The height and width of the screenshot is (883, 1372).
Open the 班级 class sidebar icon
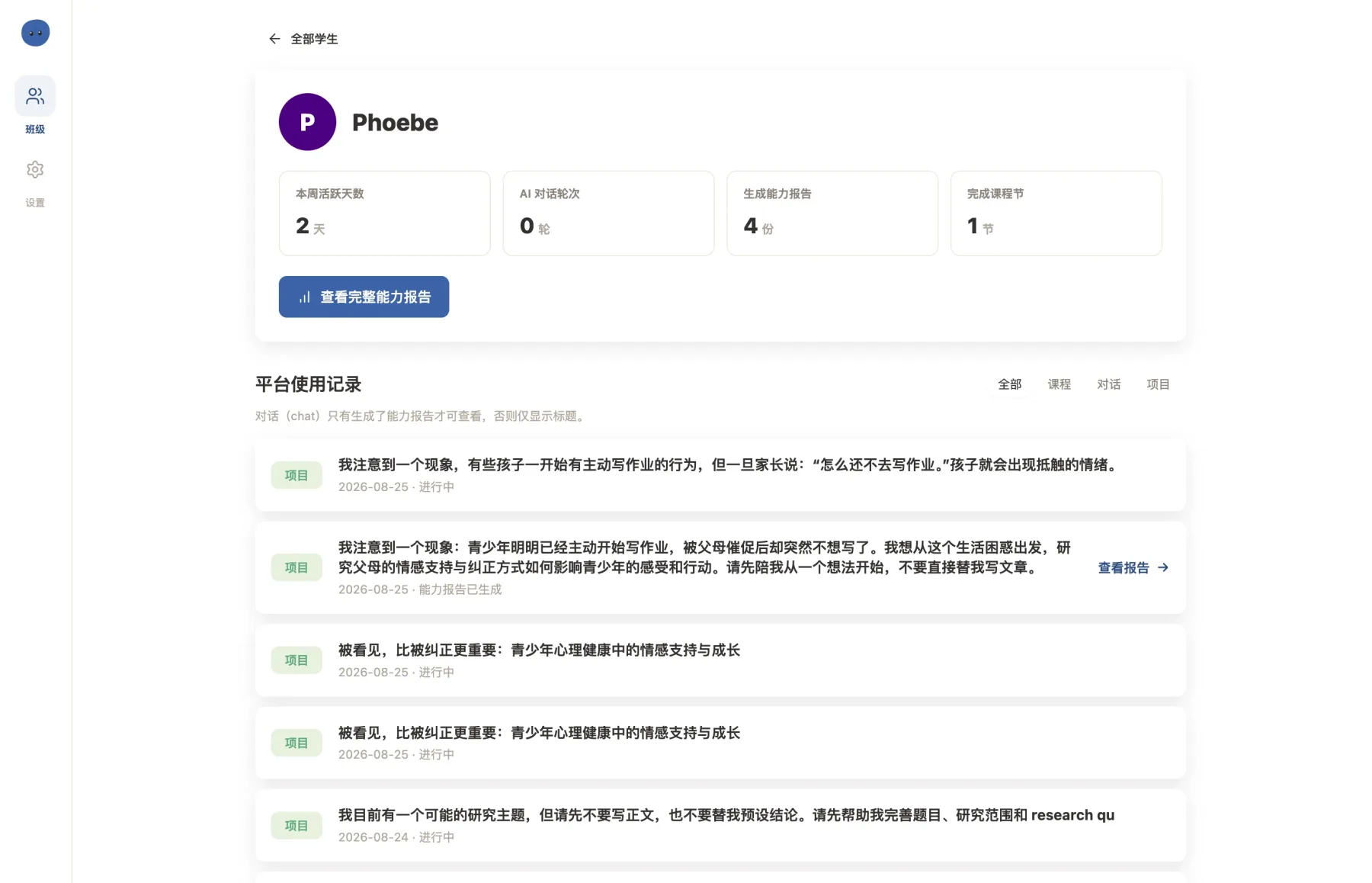35,96
